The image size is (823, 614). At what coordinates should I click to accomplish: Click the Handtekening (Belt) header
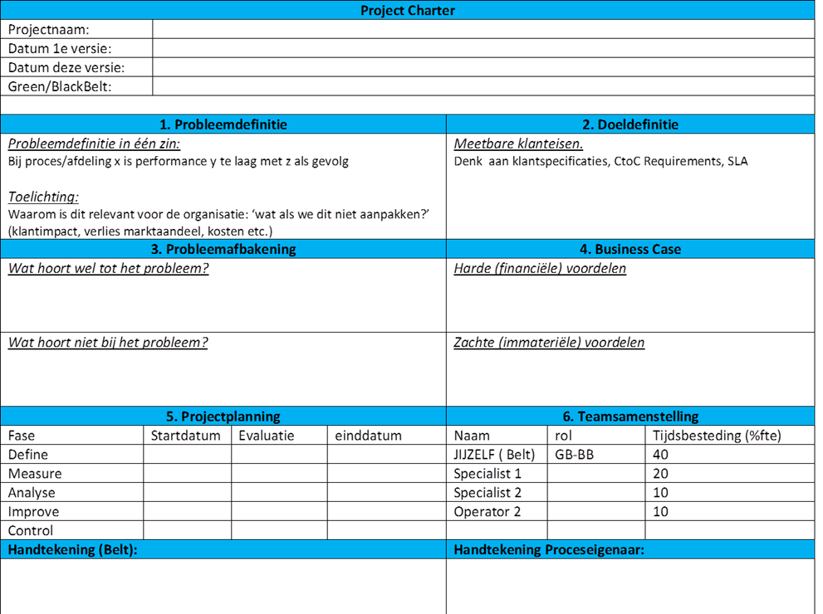point(223,549)
